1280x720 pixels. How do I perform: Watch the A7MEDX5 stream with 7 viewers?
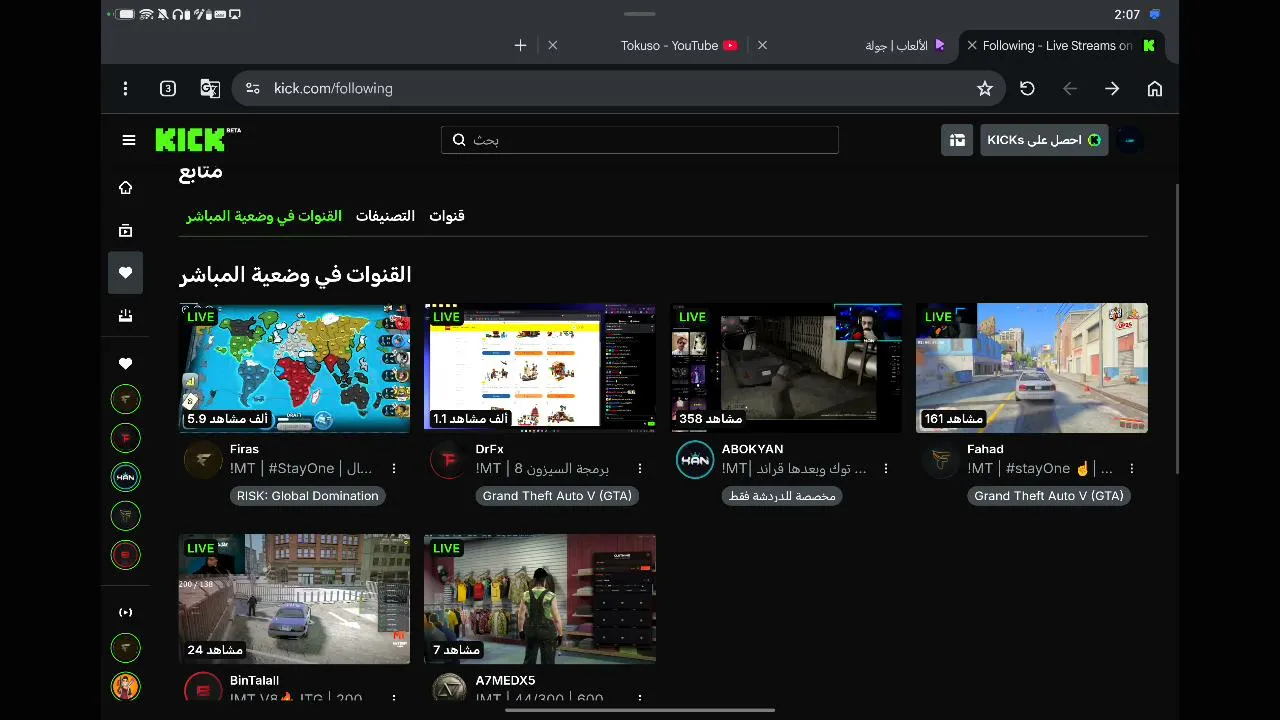click(540, 599)
